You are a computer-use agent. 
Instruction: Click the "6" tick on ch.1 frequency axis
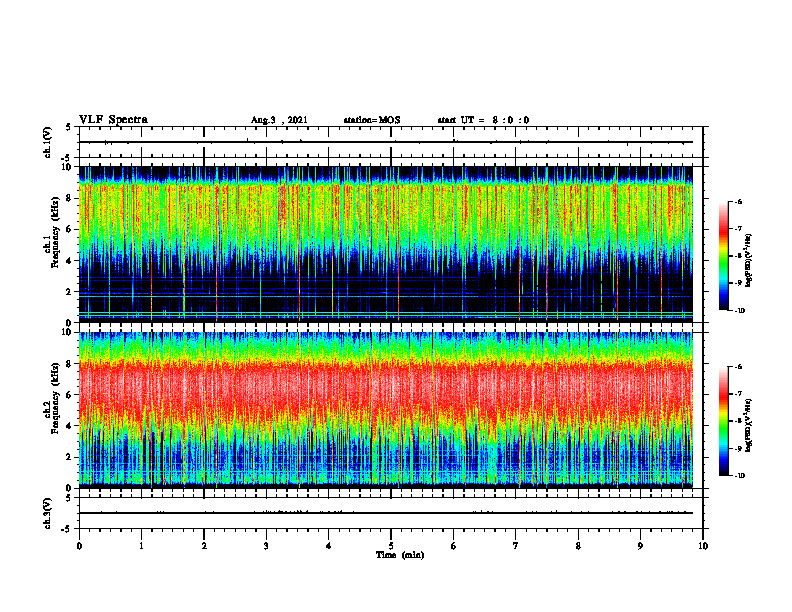[x=70, y=230]
